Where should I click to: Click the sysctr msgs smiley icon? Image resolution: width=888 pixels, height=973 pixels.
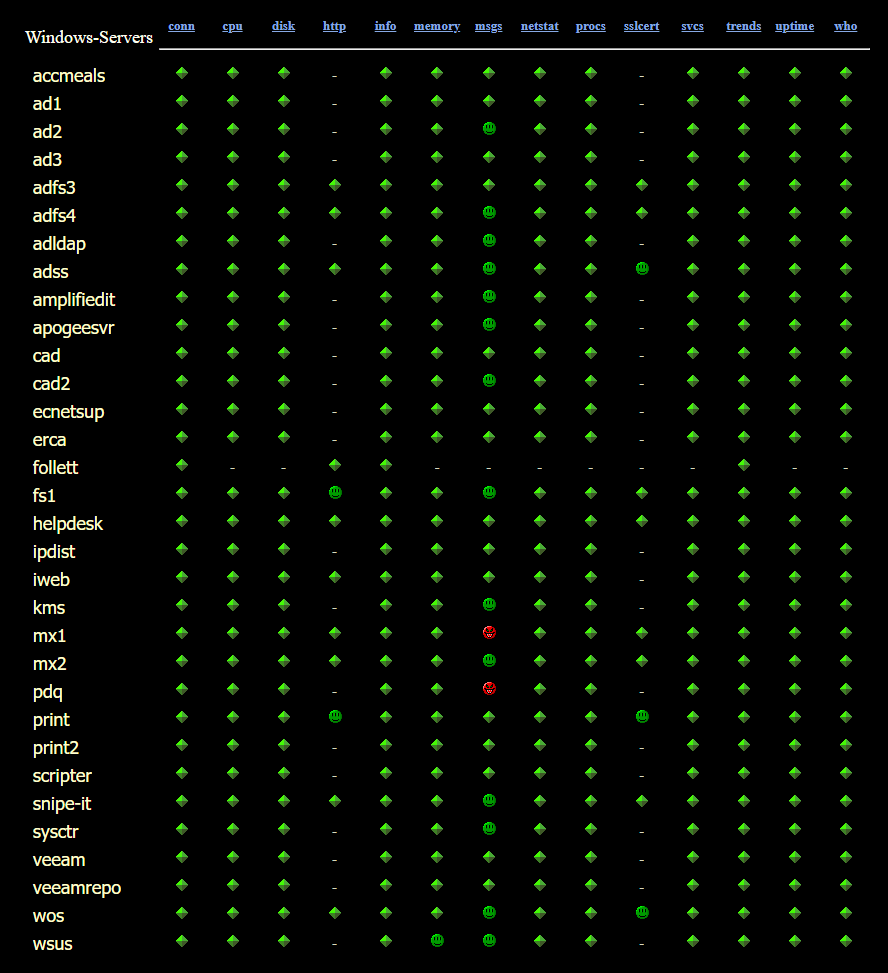click(x=489, y=829)
